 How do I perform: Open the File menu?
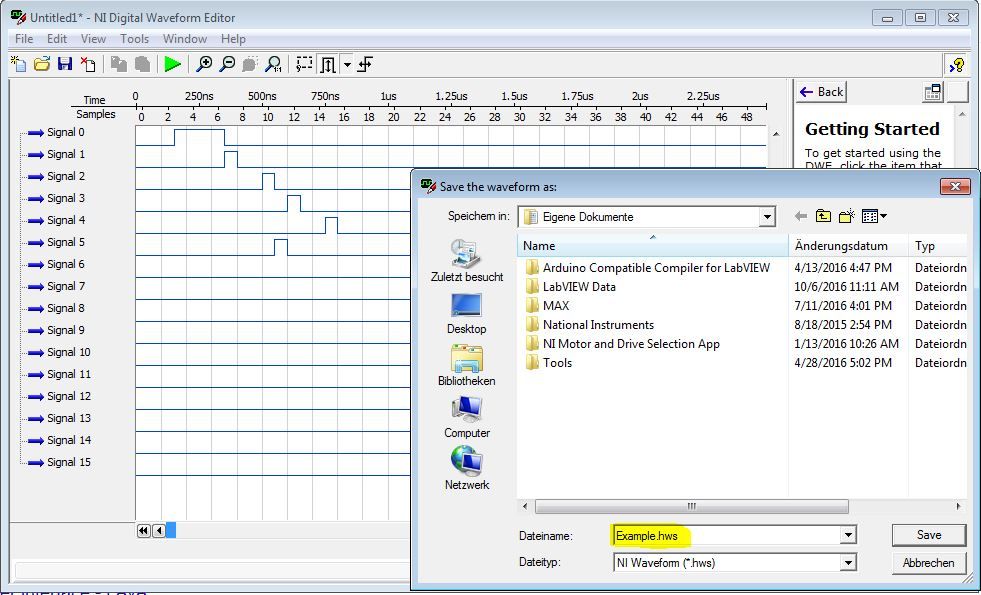24,39
